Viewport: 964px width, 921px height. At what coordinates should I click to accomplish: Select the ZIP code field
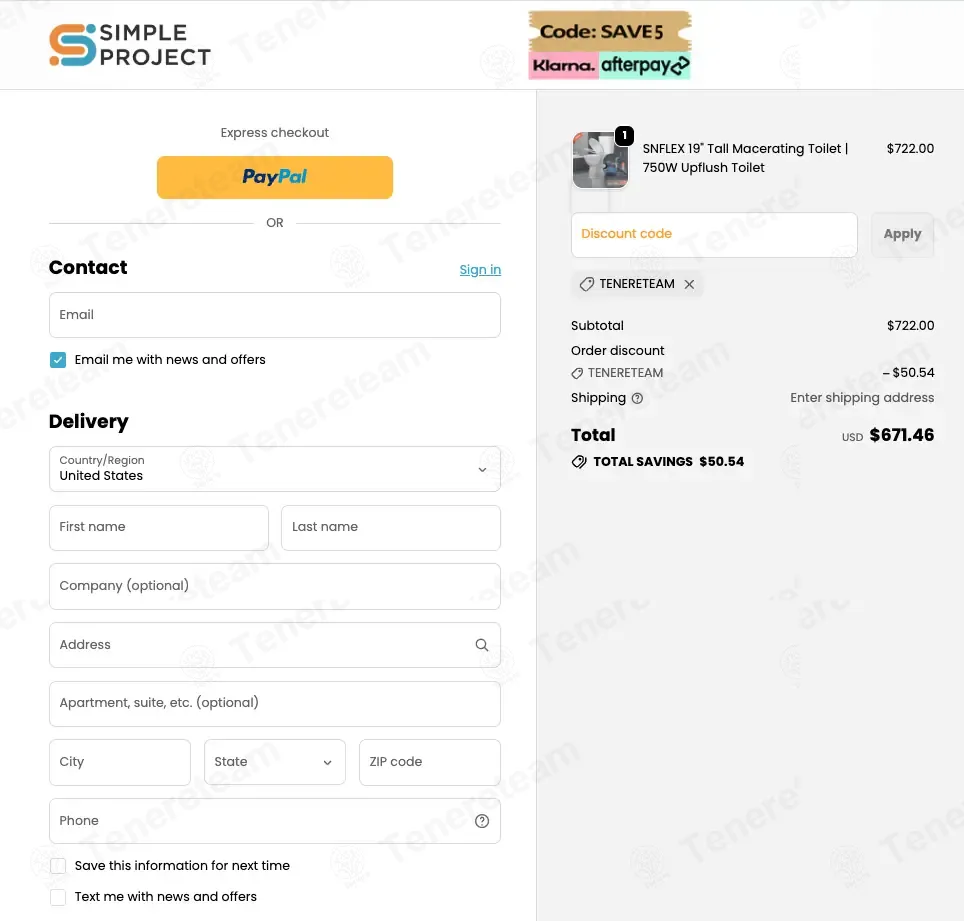pyautogui.click(x=429, y=762)
